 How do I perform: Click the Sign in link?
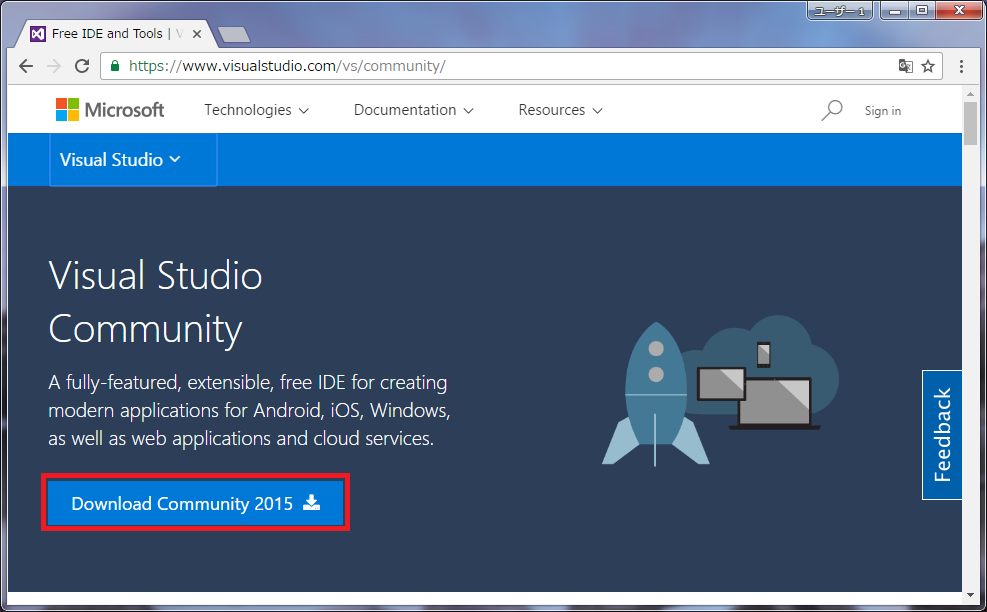click(883, 111)
